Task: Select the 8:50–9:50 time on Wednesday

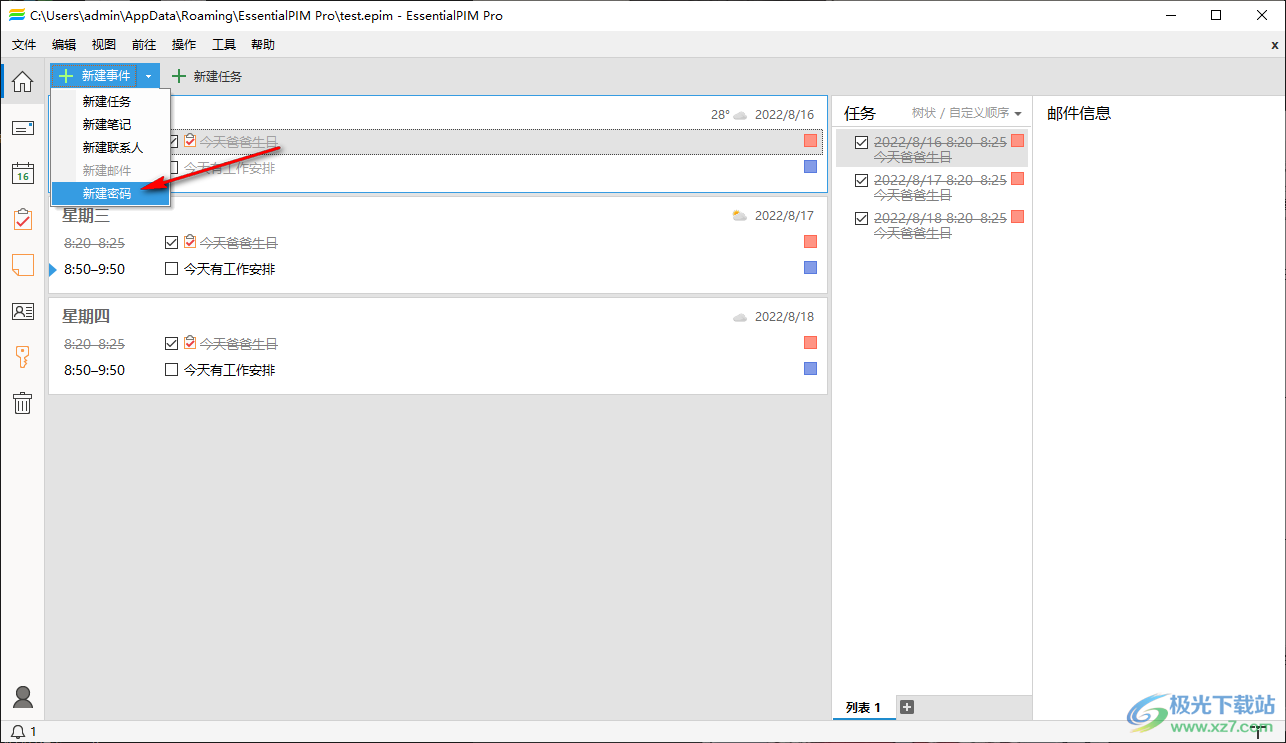Action: coord(94,269)
